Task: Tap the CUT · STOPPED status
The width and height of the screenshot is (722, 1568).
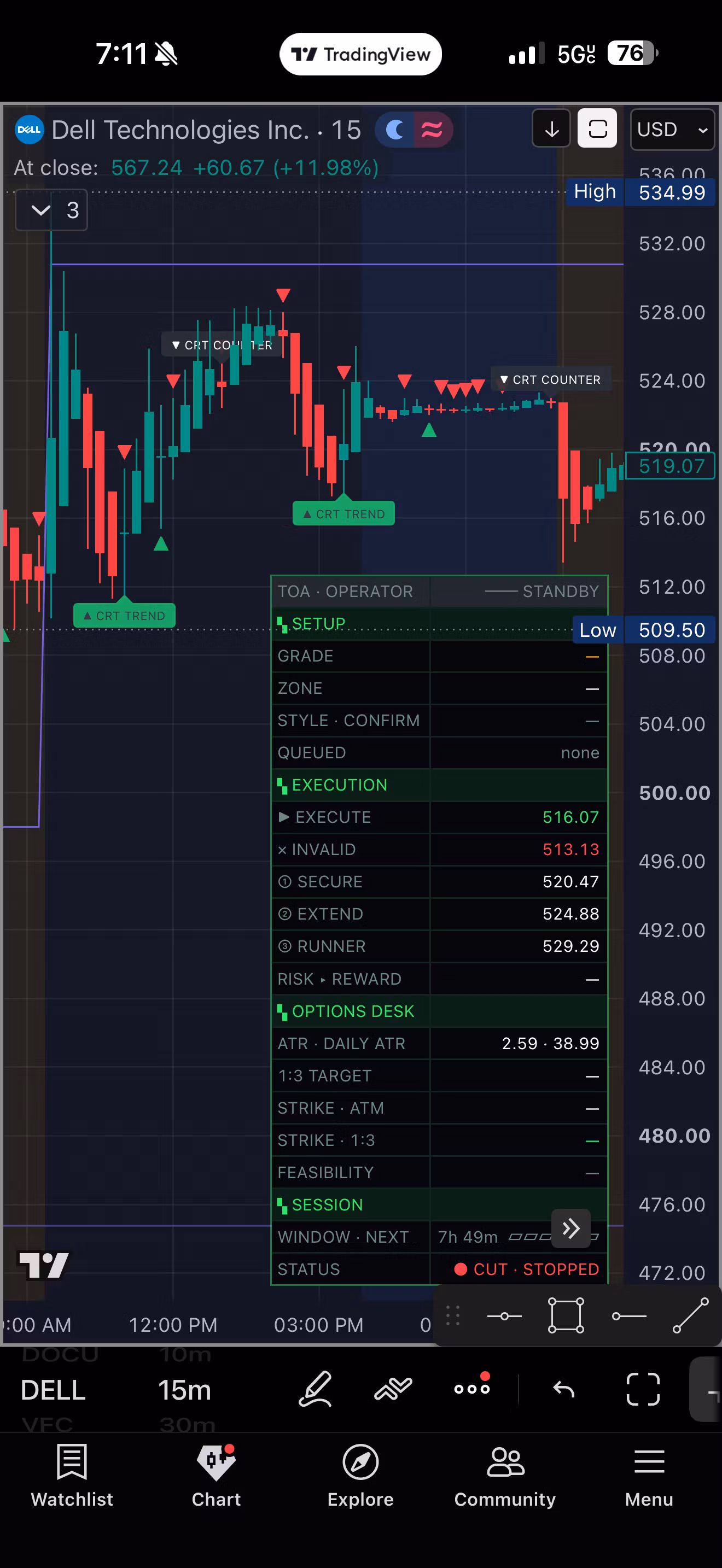Action: [x=527, y=1269]
